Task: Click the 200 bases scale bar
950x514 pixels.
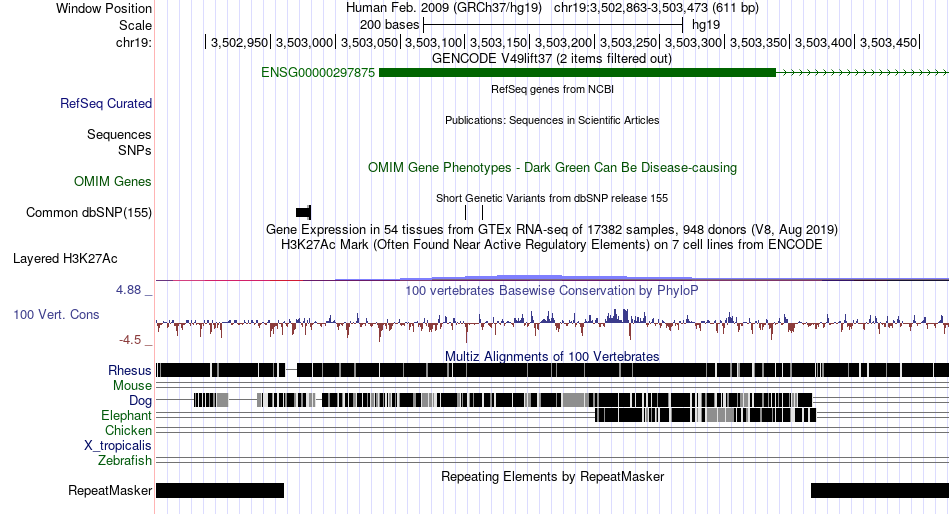Action: tap(553, 25)
